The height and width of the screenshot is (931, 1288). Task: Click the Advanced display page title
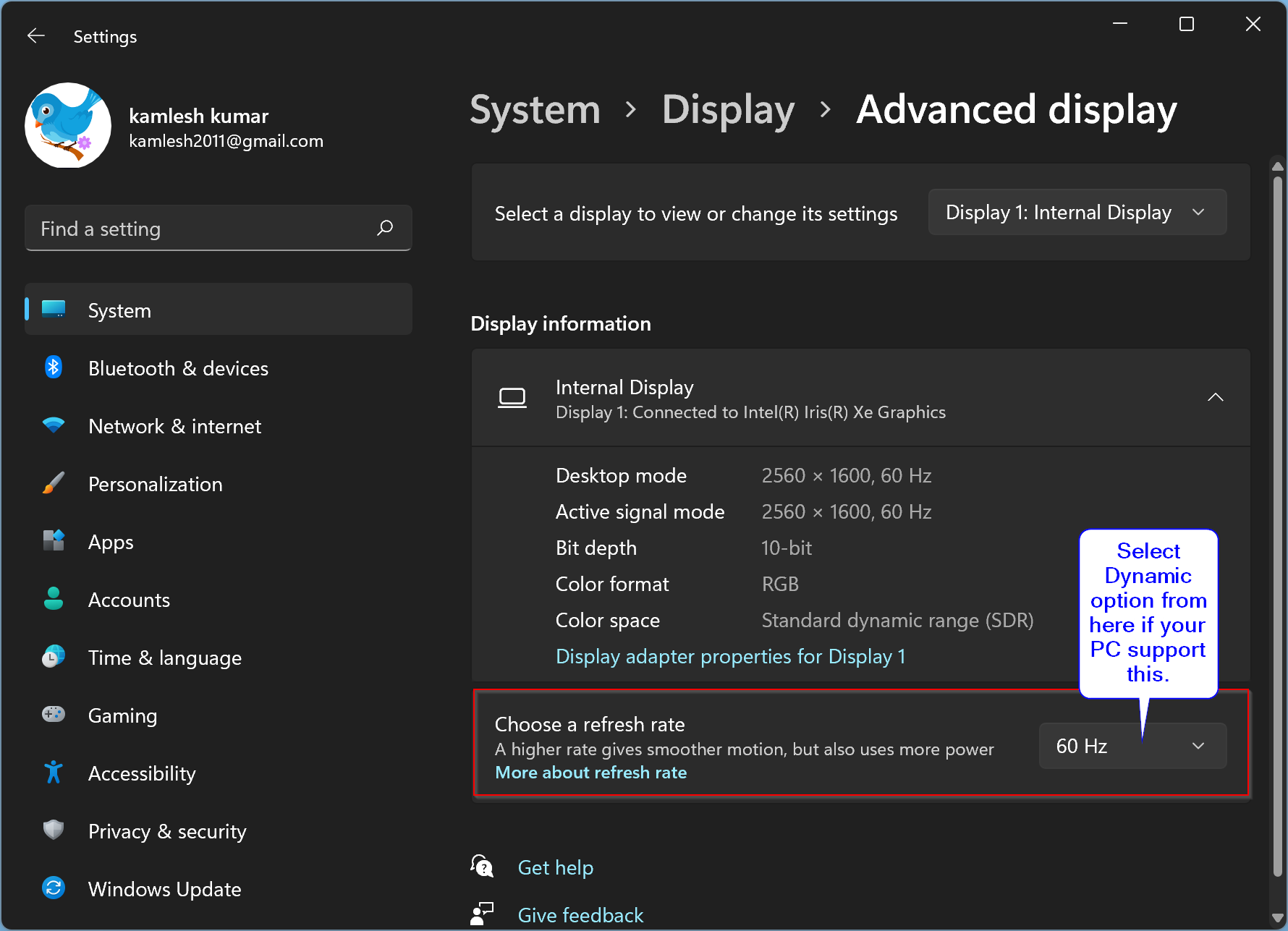click(1017, 110)
